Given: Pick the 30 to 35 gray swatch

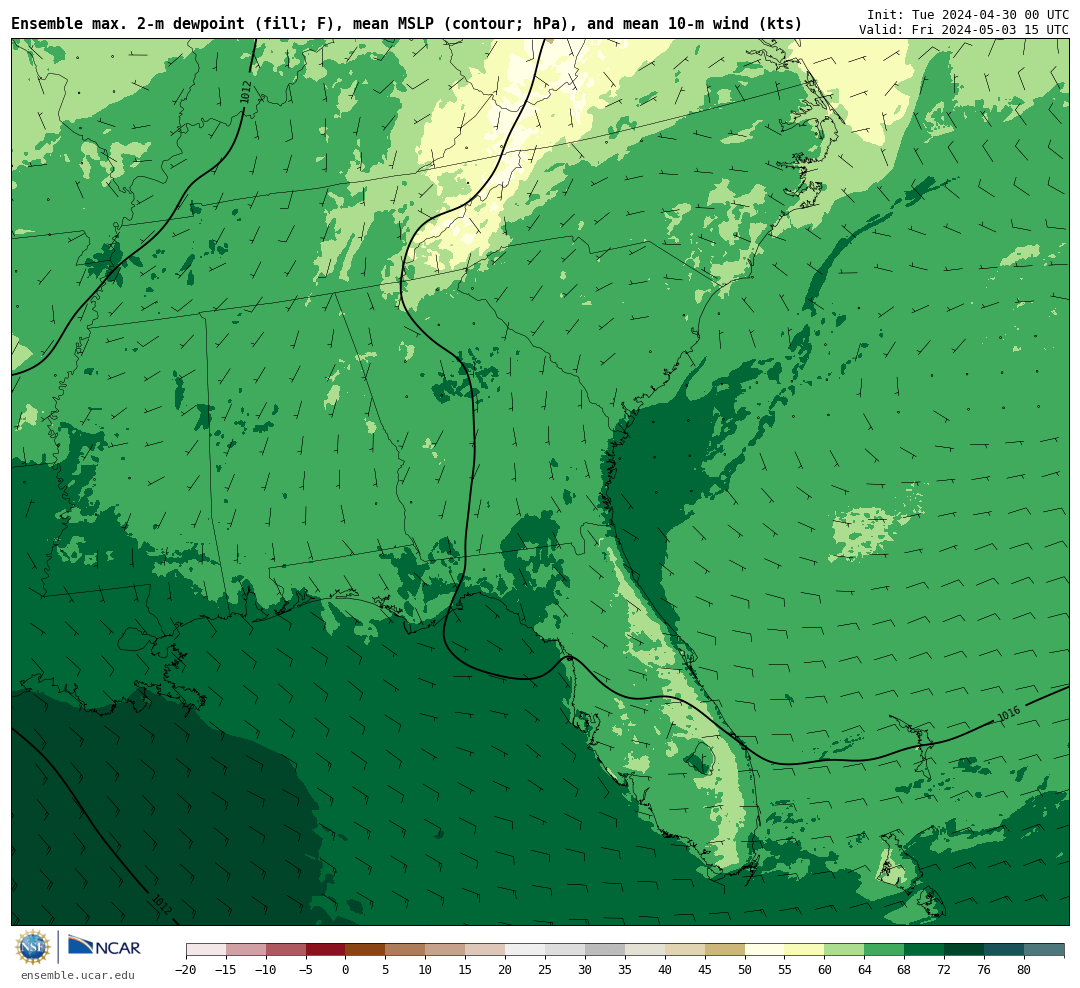Looking at the screenshot, I should (x=605, y=950).
